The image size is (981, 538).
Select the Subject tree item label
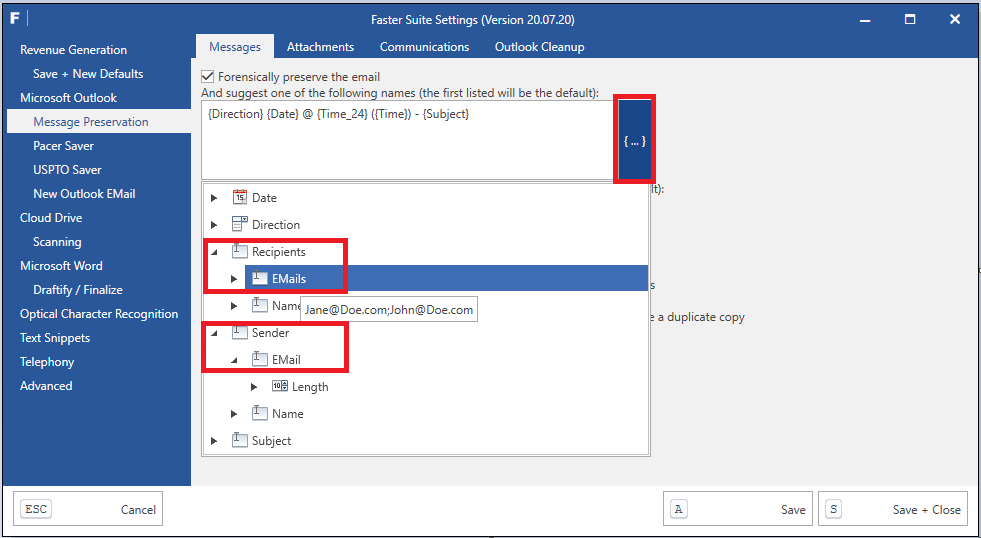click(272, 441)
